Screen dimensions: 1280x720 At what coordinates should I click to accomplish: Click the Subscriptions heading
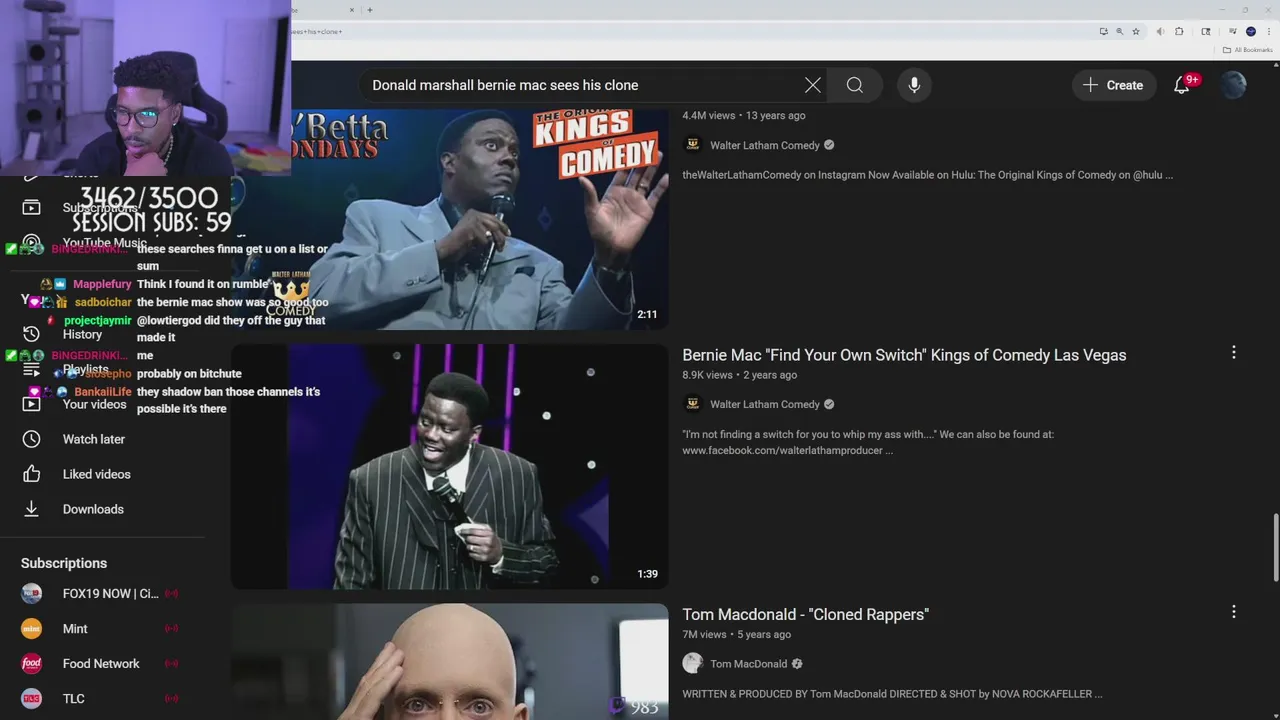(64, 563)
